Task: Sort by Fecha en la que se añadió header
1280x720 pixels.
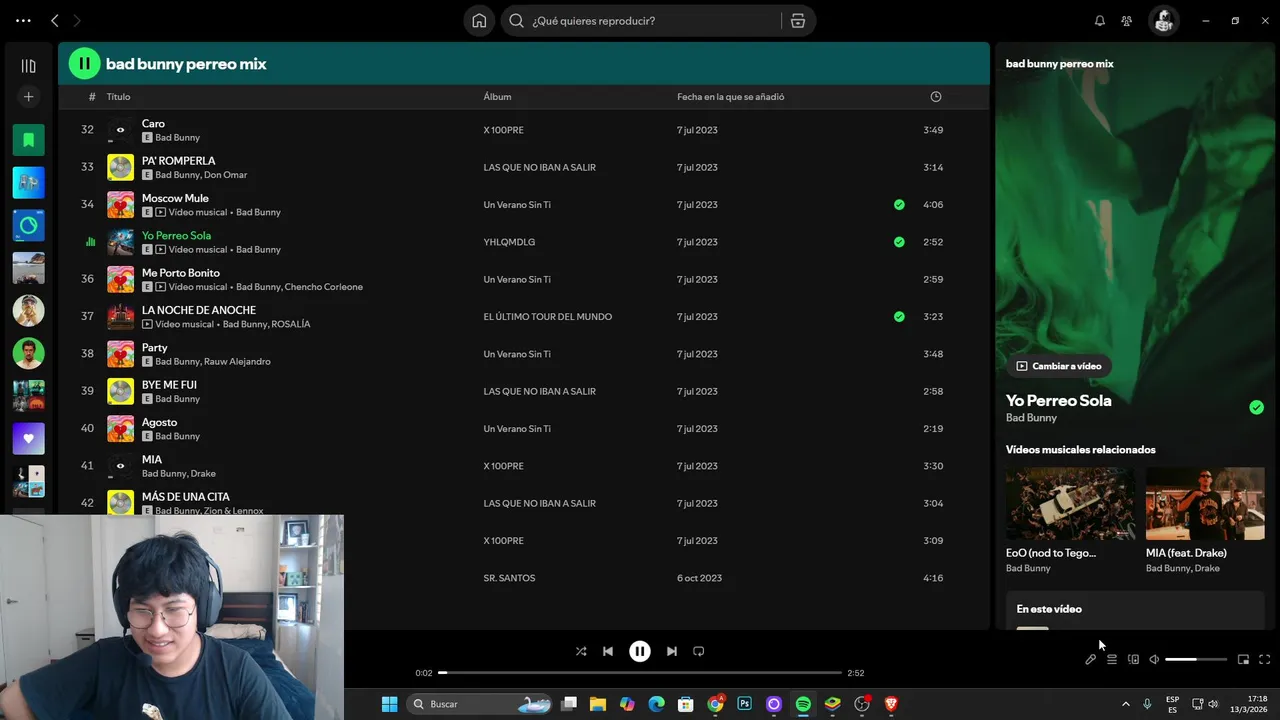Action: 730,97
